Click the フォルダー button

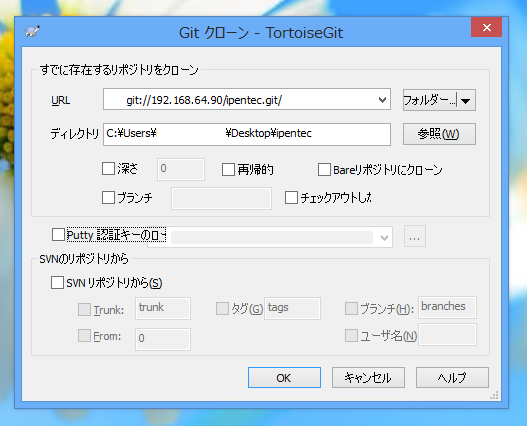(x=430, y=100)
